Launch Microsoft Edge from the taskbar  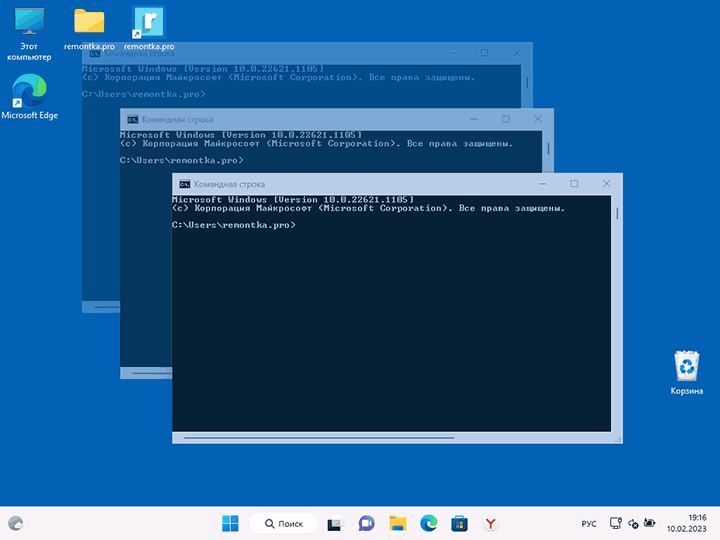pyautogui.click(x=428, y=523)
